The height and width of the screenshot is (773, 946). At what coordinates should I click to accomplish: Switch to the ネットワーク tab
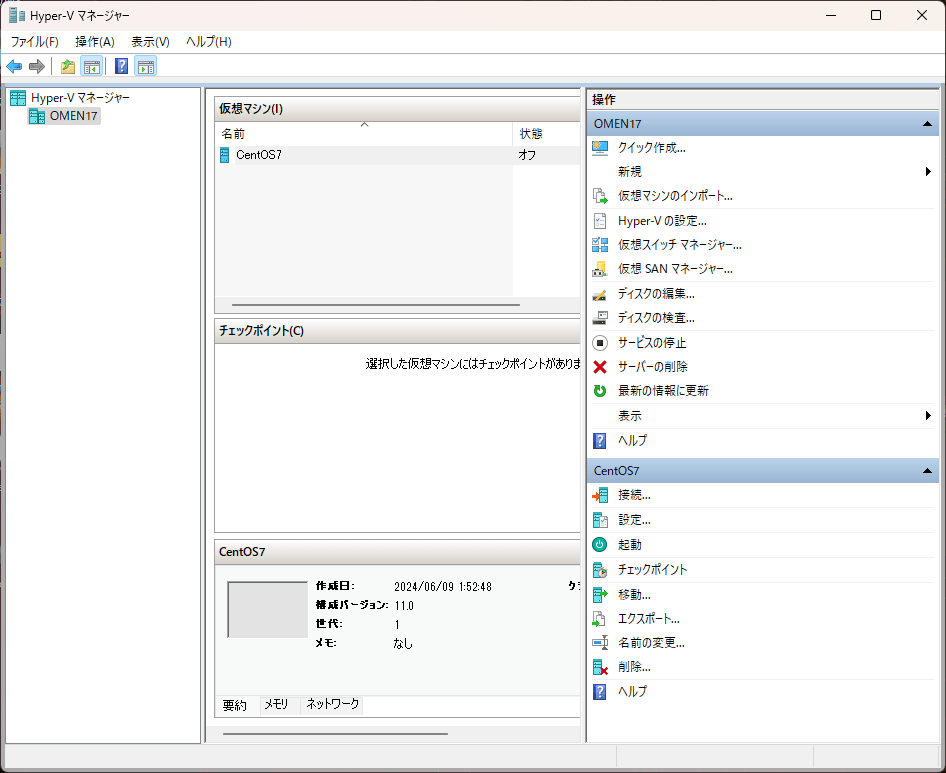[332, 704]
